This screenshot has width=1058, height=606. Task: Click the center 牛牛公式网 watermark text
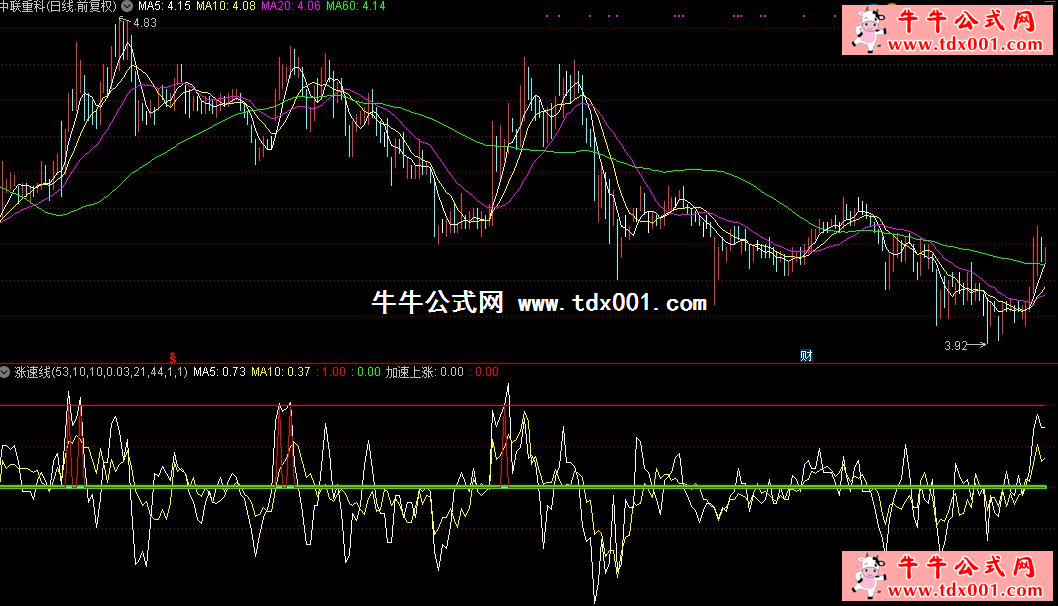pyautogui.click(x=437, y=303)
